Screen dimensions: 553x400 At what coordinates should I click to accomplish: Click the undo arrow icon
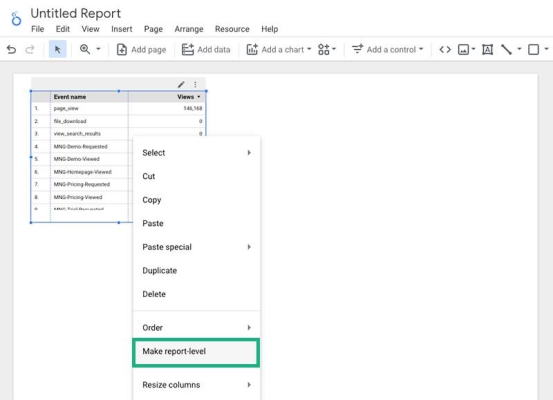pyautogui.click(x=11, y=49)
